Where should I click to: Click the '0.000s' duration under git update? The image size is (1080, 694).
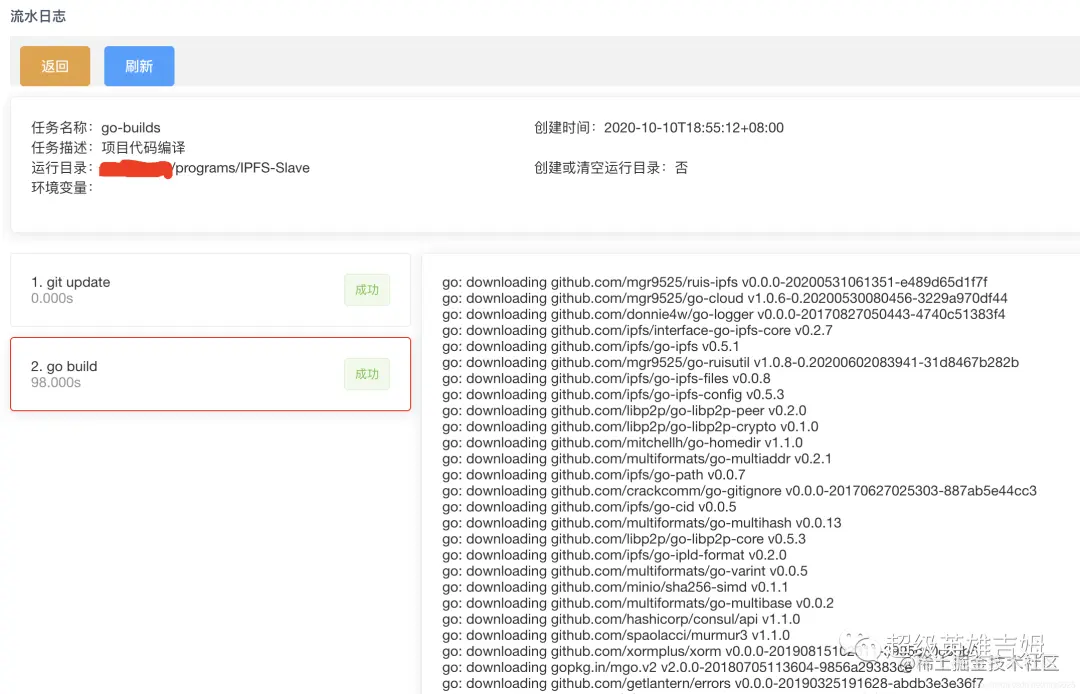pyautogui.click(x=52, y=298)
